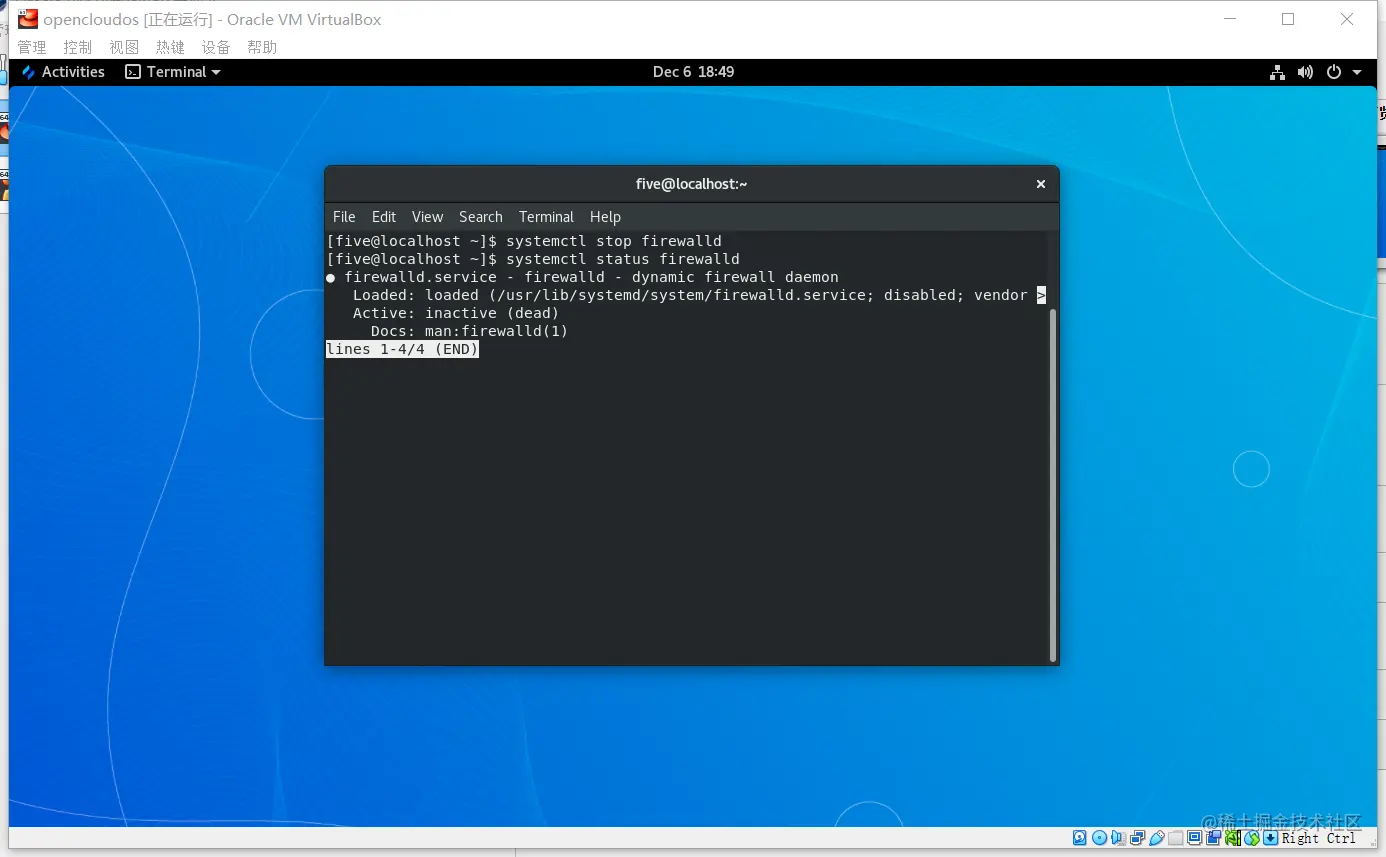Click the 'Loaded: loaded' status line

(x=690, y=295)
